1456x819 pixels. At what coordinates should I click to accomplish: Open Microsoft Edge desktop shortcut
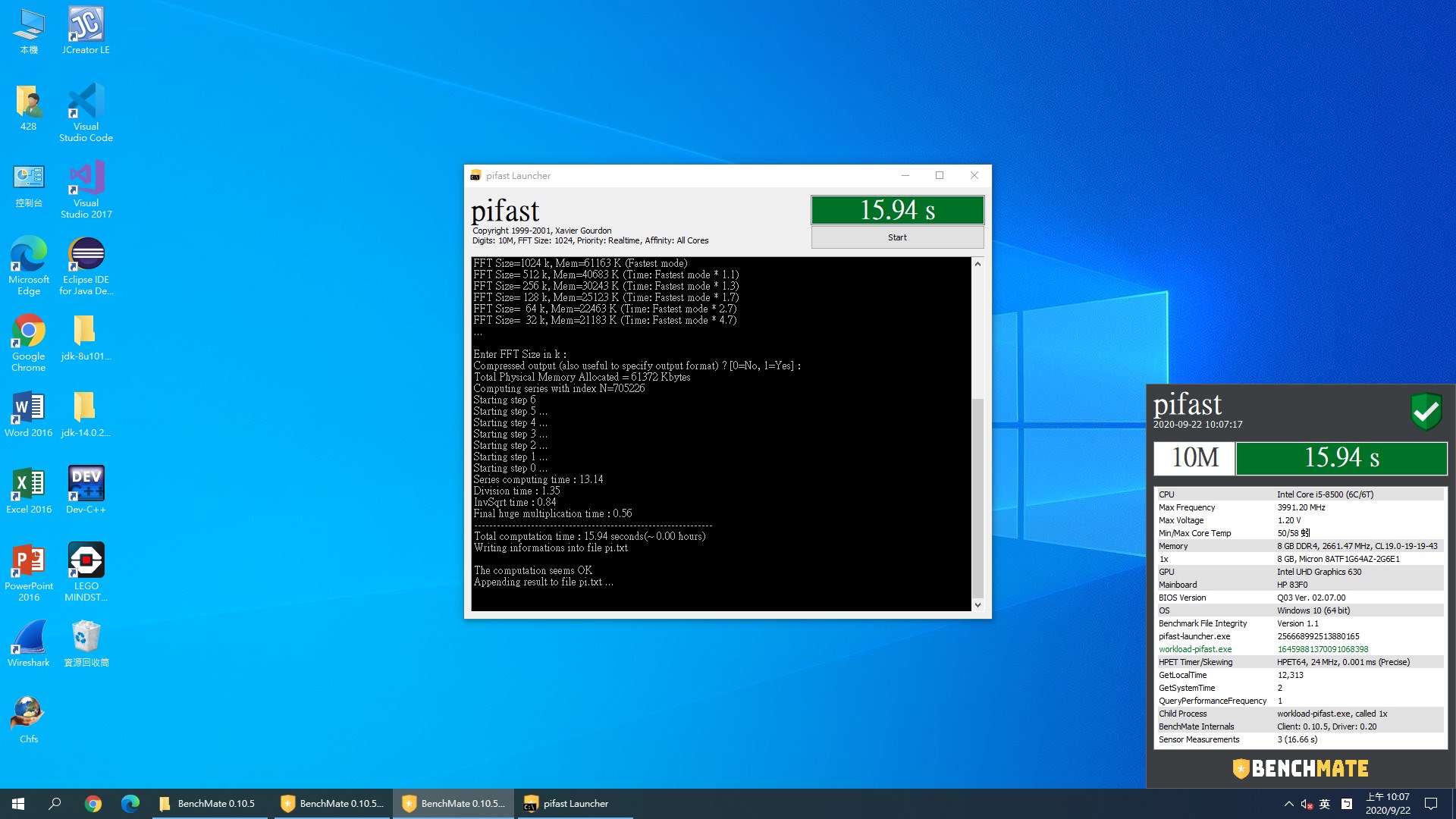29,266
